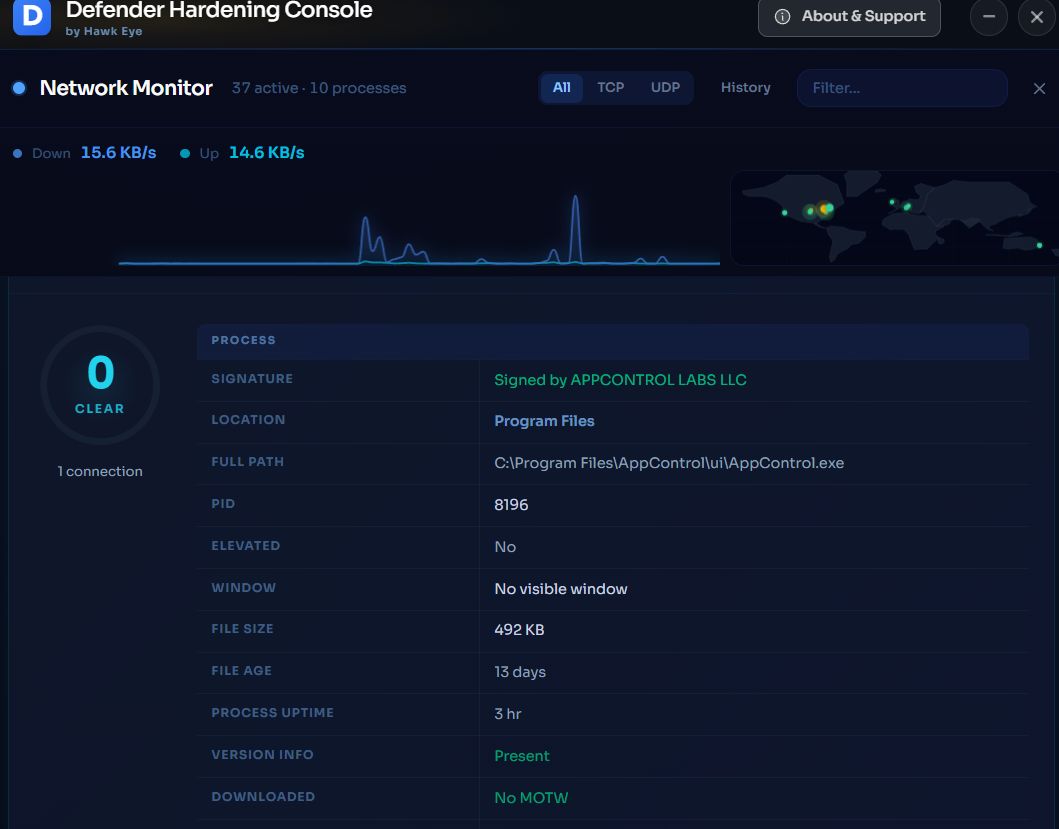Focus the Filter input field
1059x829 pixels.
point(902,88)
